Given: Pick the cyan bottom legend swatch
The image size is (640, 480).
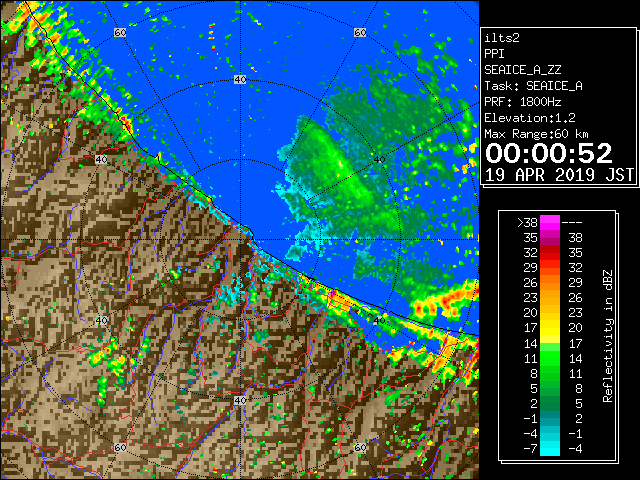Looking at the screenshot, I should tap(550, 449).
